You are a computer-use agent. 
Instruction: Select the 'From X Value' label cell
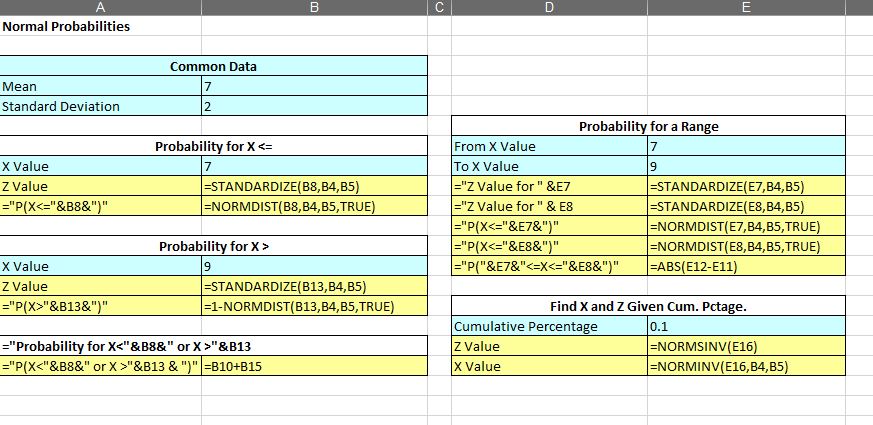[550, 146]
